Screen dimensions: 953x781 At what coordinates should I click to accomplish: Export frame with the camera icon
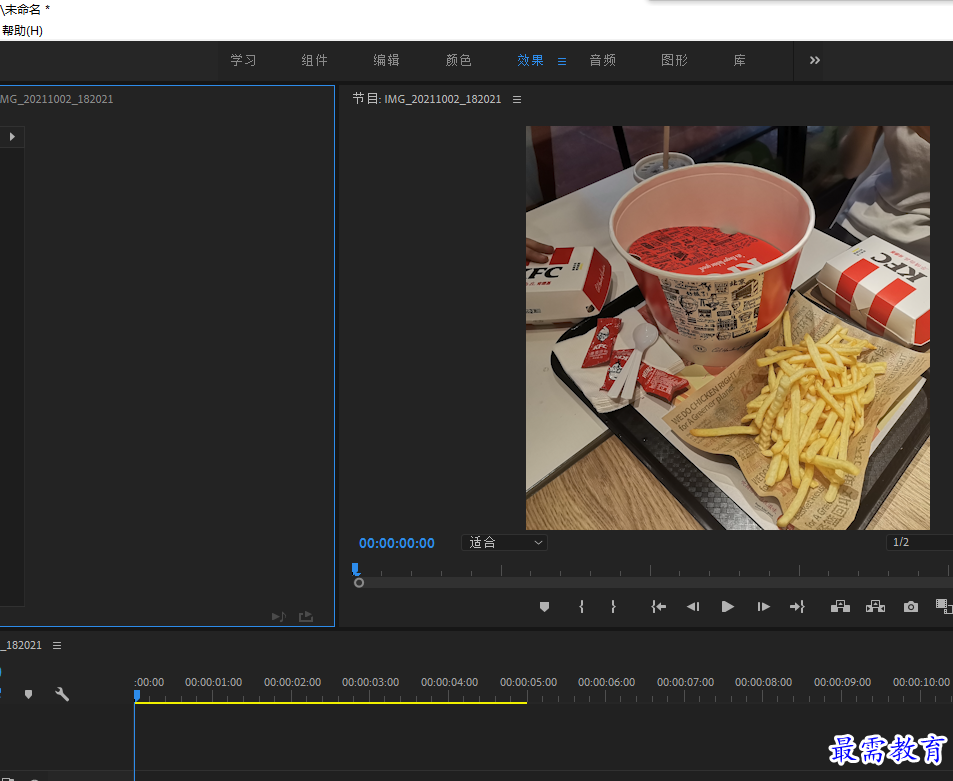tap(910, 607)
